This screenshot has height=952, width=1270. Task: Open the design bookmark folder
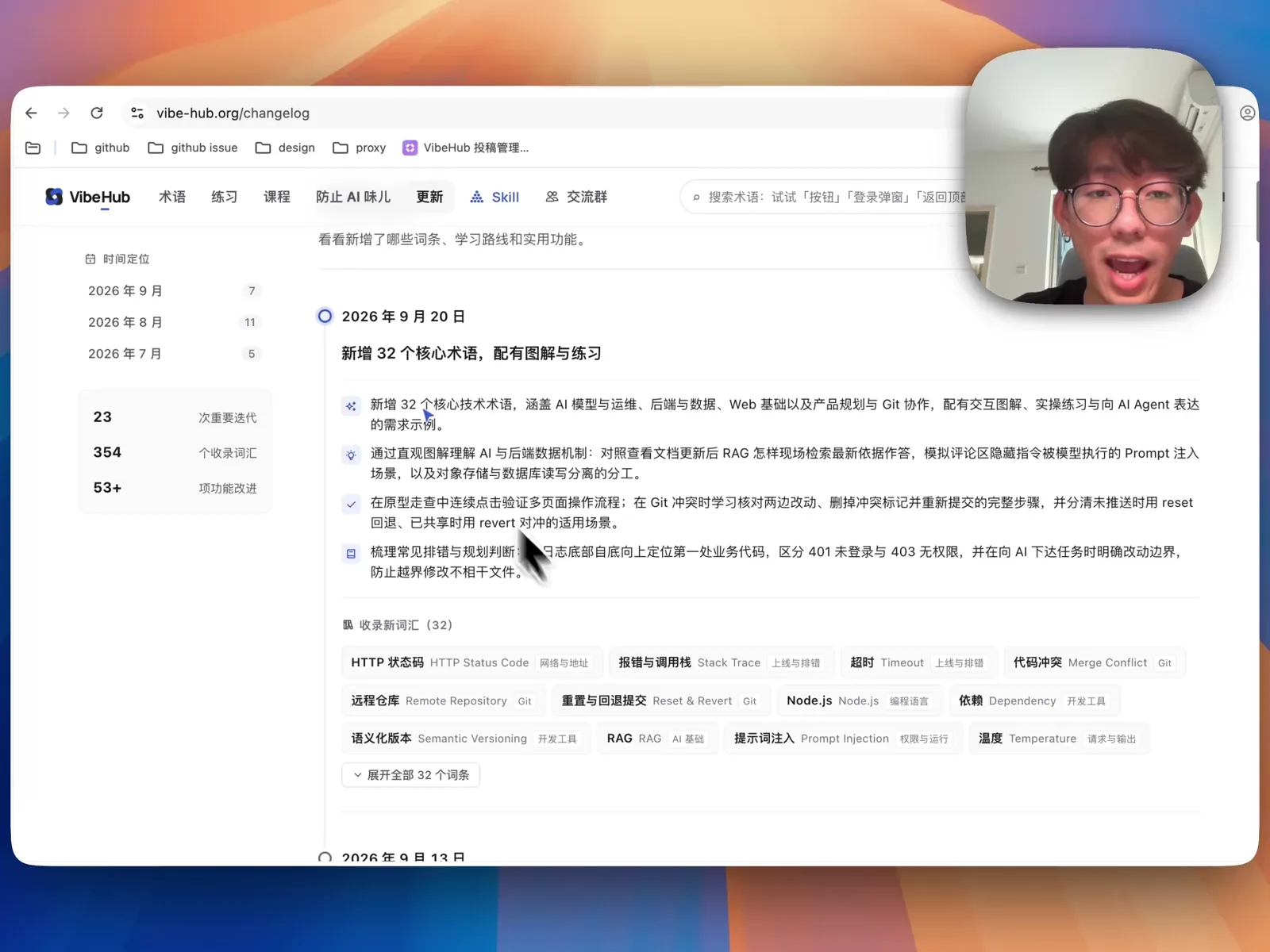tap(285, 148)
